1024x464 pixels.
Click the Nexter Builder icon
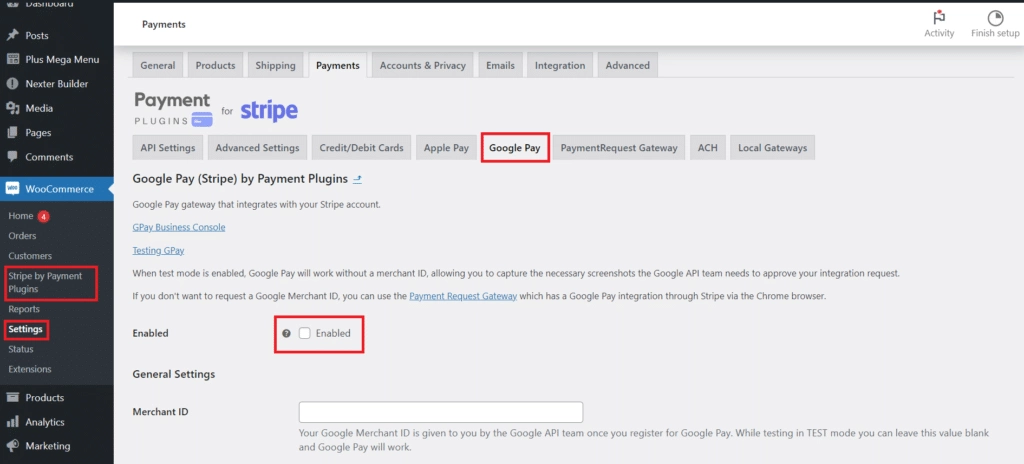pyautogui.click(x=12, y=84)
